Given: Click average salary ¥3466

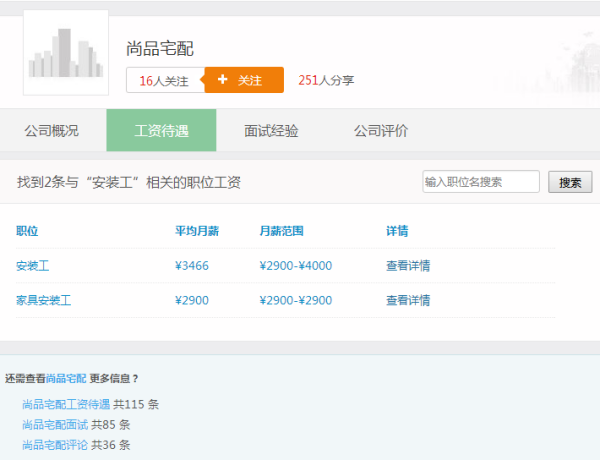Looking at the screenshot, I should pyautogui.click(x=192, y=266).
